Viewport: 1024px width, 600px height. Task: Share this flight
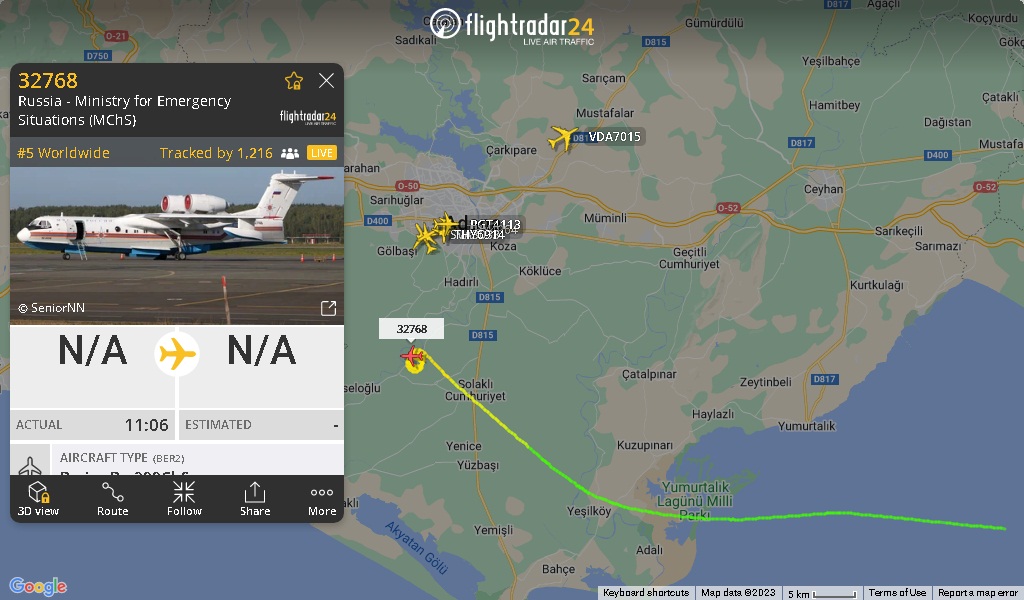[255, 499]
